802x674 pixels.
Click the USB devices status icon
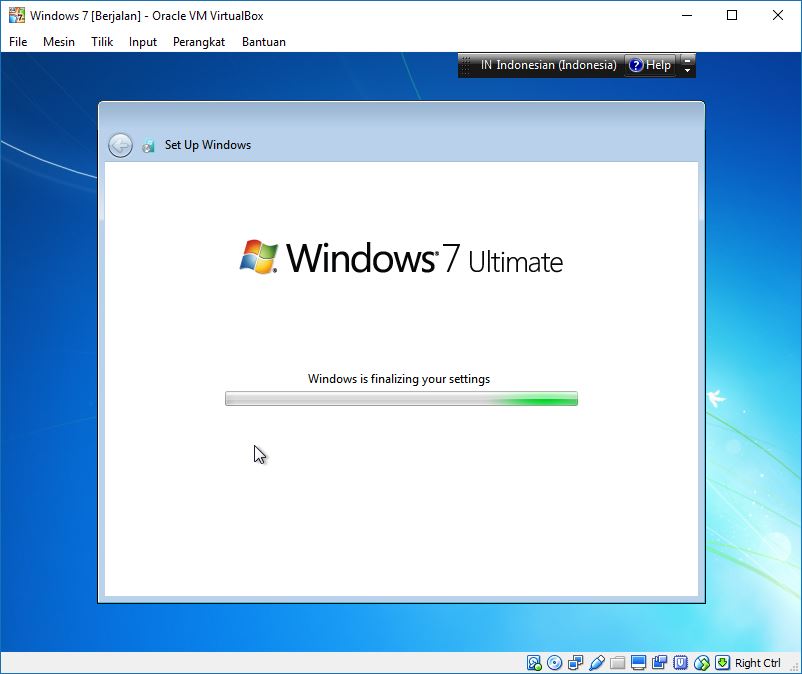(x=681, y=662)
